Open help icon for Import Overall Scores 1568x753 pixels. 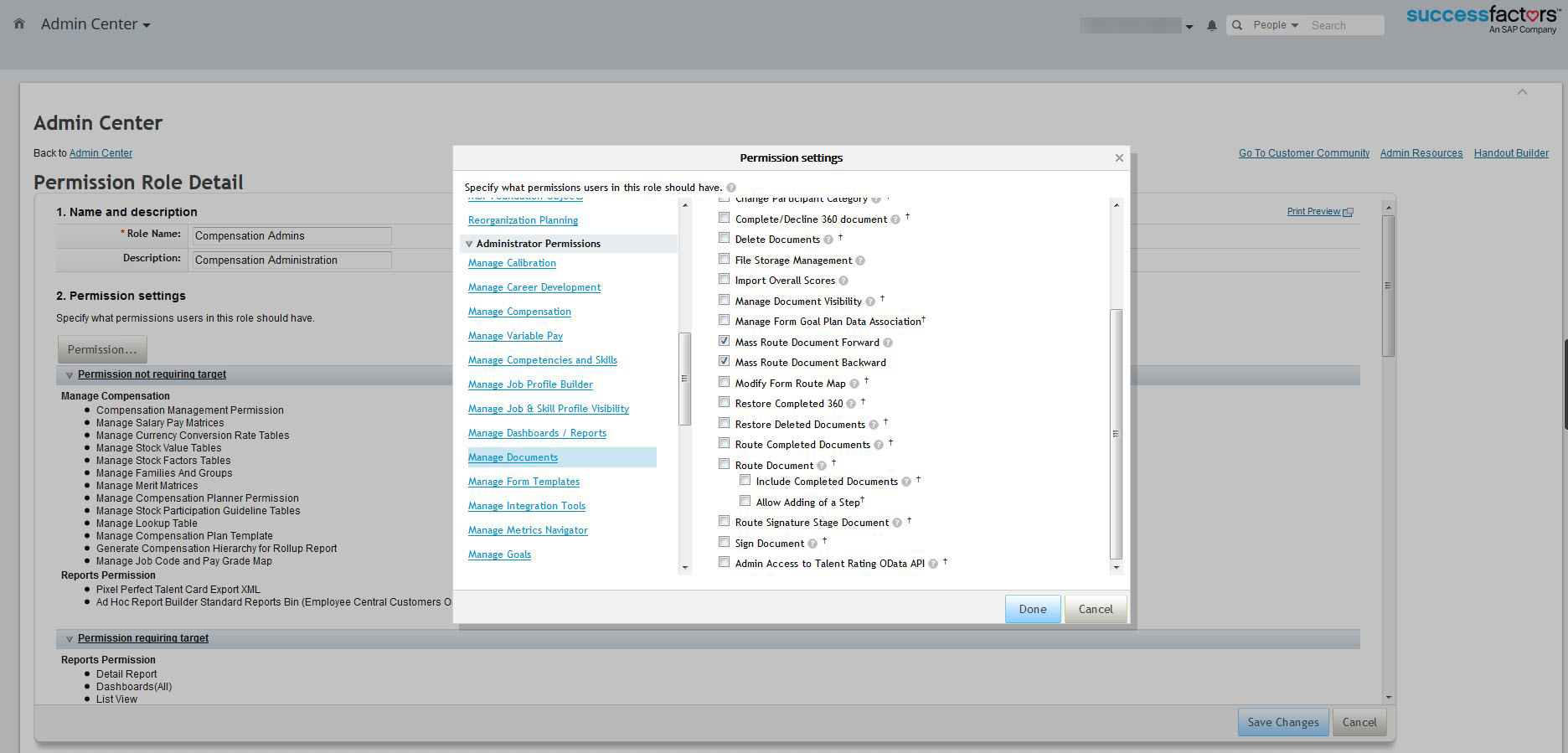843,281
